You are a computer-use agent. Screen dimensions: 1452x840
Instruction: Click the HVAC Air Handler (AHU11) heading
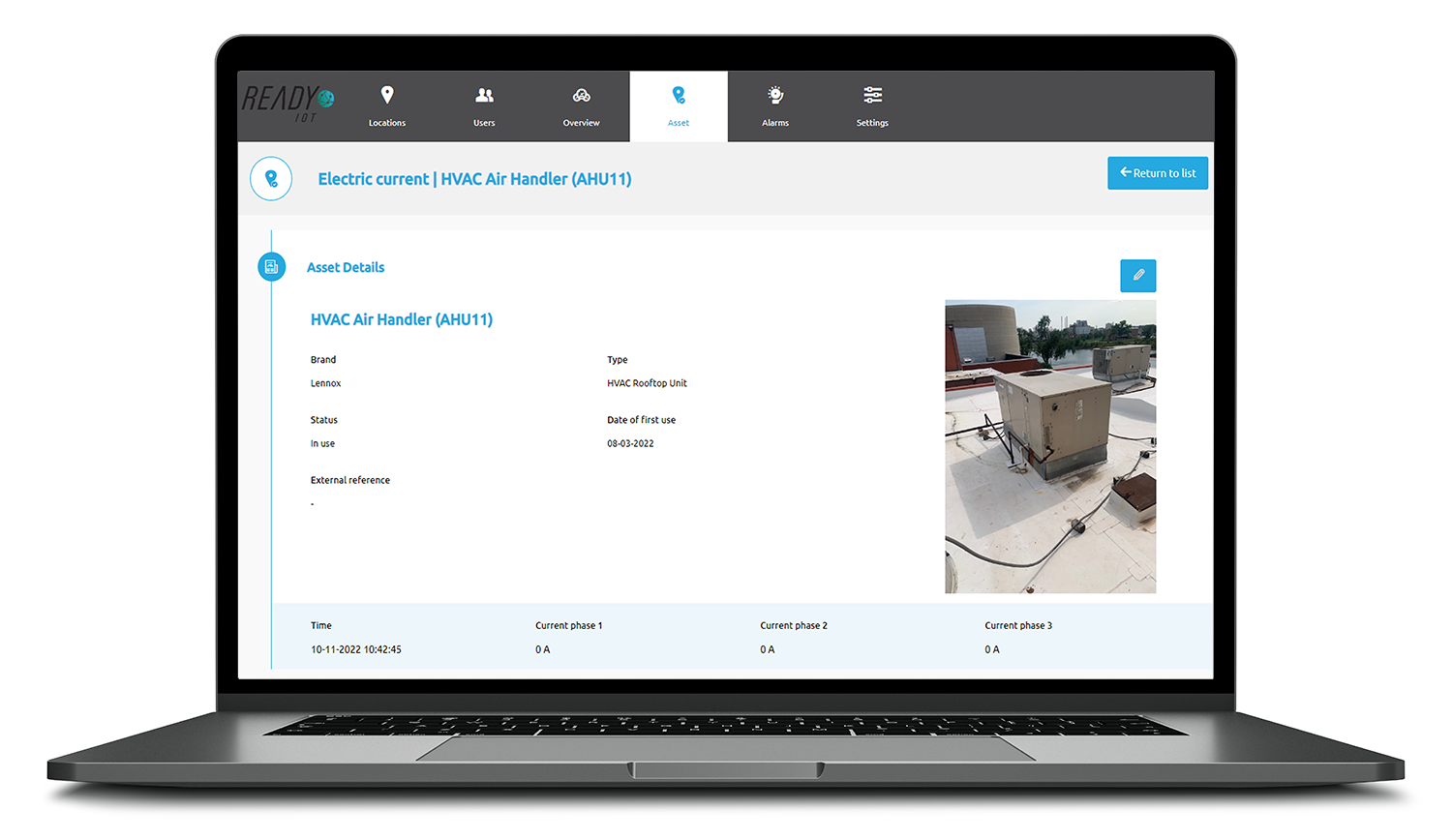pyautogui.click(x=402, y=318)
